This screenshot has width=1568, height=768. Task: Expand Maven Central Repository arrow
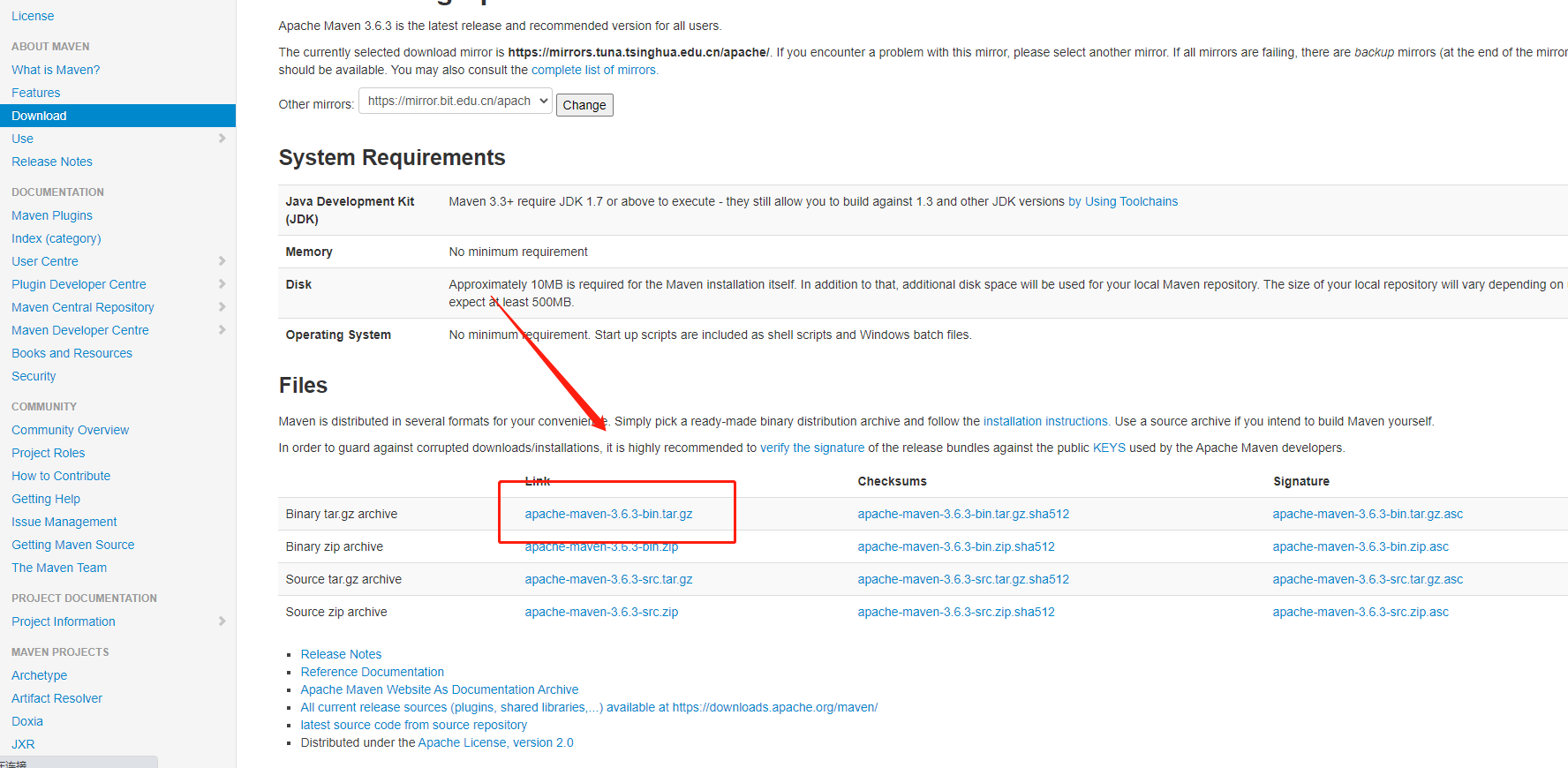pyautogui.click(x=222, y=307)
